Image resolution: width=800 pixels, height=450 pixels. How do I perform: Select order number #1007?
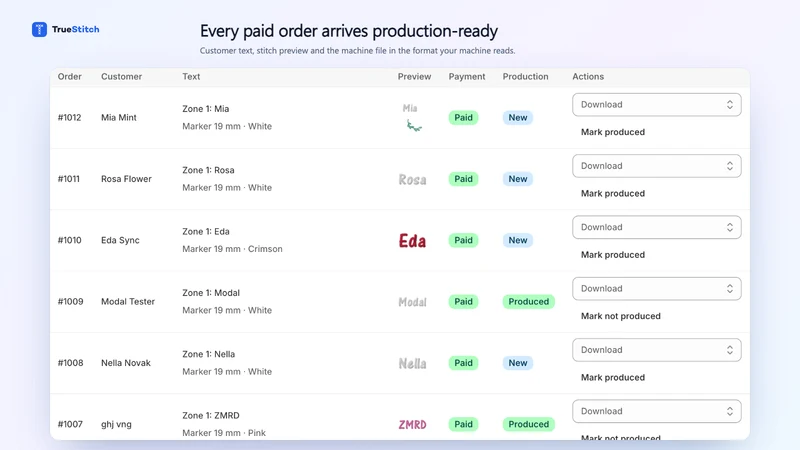point(70,424)
